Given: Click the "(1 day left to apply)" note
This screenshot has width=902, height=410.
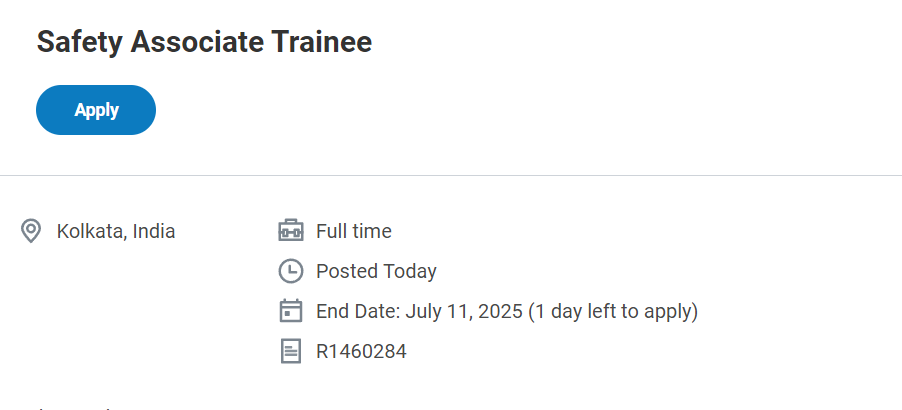Looking at the screenshot, I should click(613, 312).
